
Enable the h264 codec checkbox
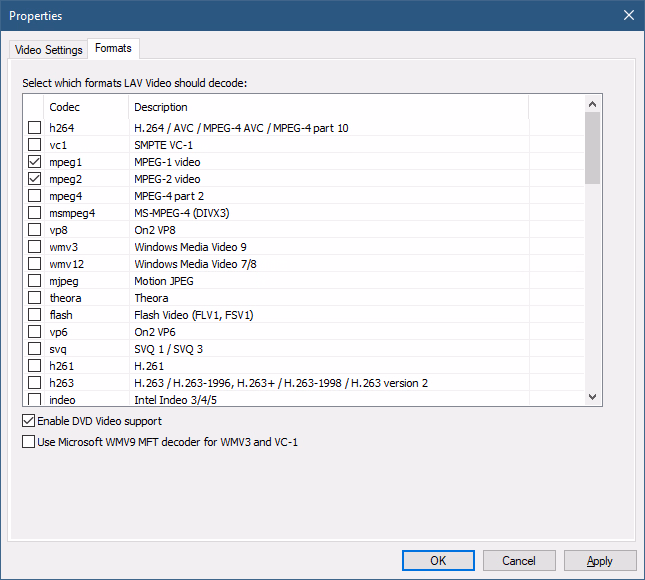point(35,128)
